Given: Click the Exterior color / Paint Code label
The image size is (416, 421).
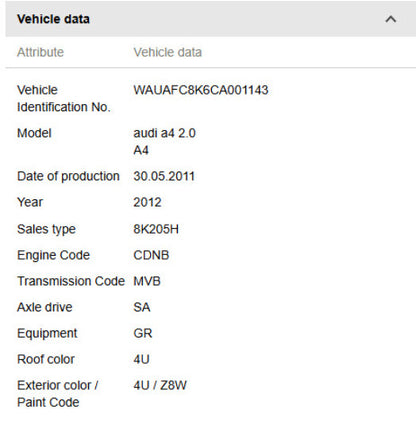Looking at the screenshot, I should point(57,394).
